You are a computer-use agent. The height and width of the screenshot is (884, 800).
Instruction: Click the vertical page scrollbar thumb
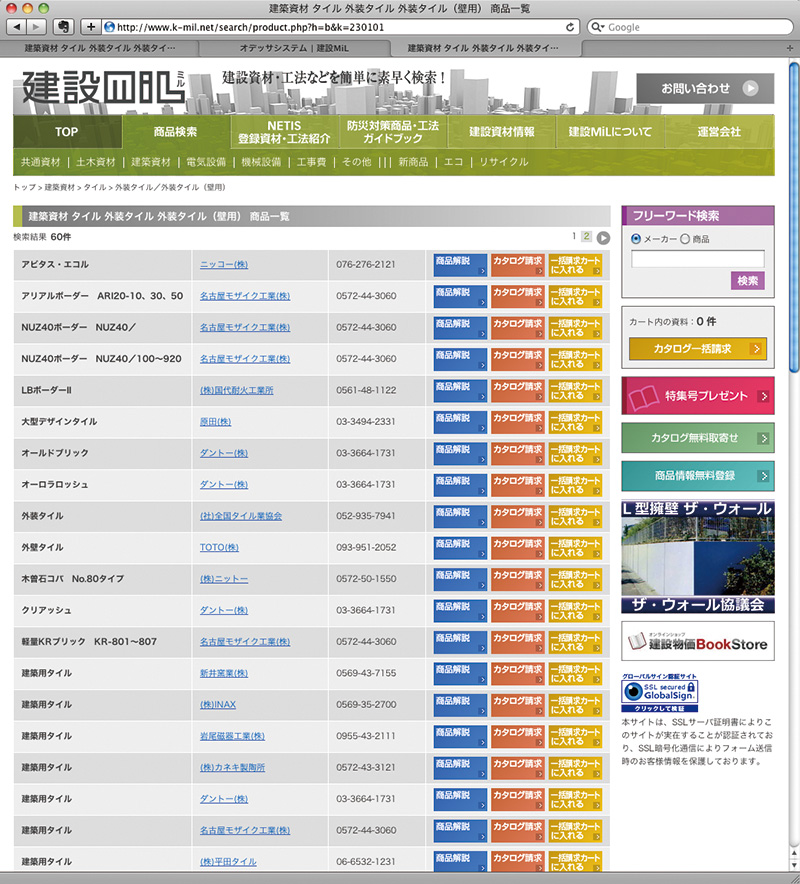coord(794,217)
